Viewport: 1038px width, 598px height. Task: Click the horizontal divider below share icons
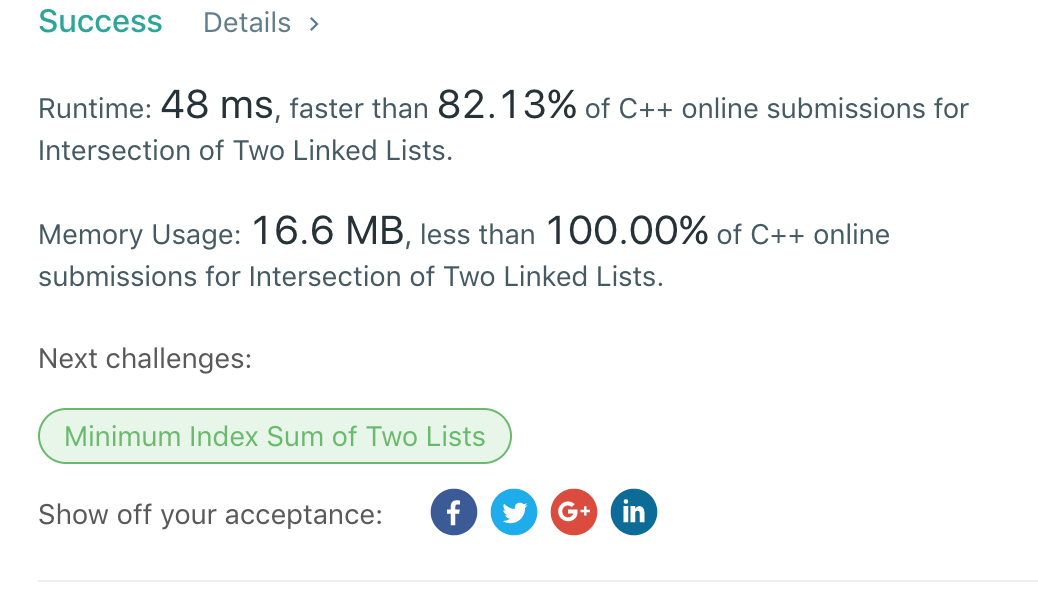(x=537, y=580)
